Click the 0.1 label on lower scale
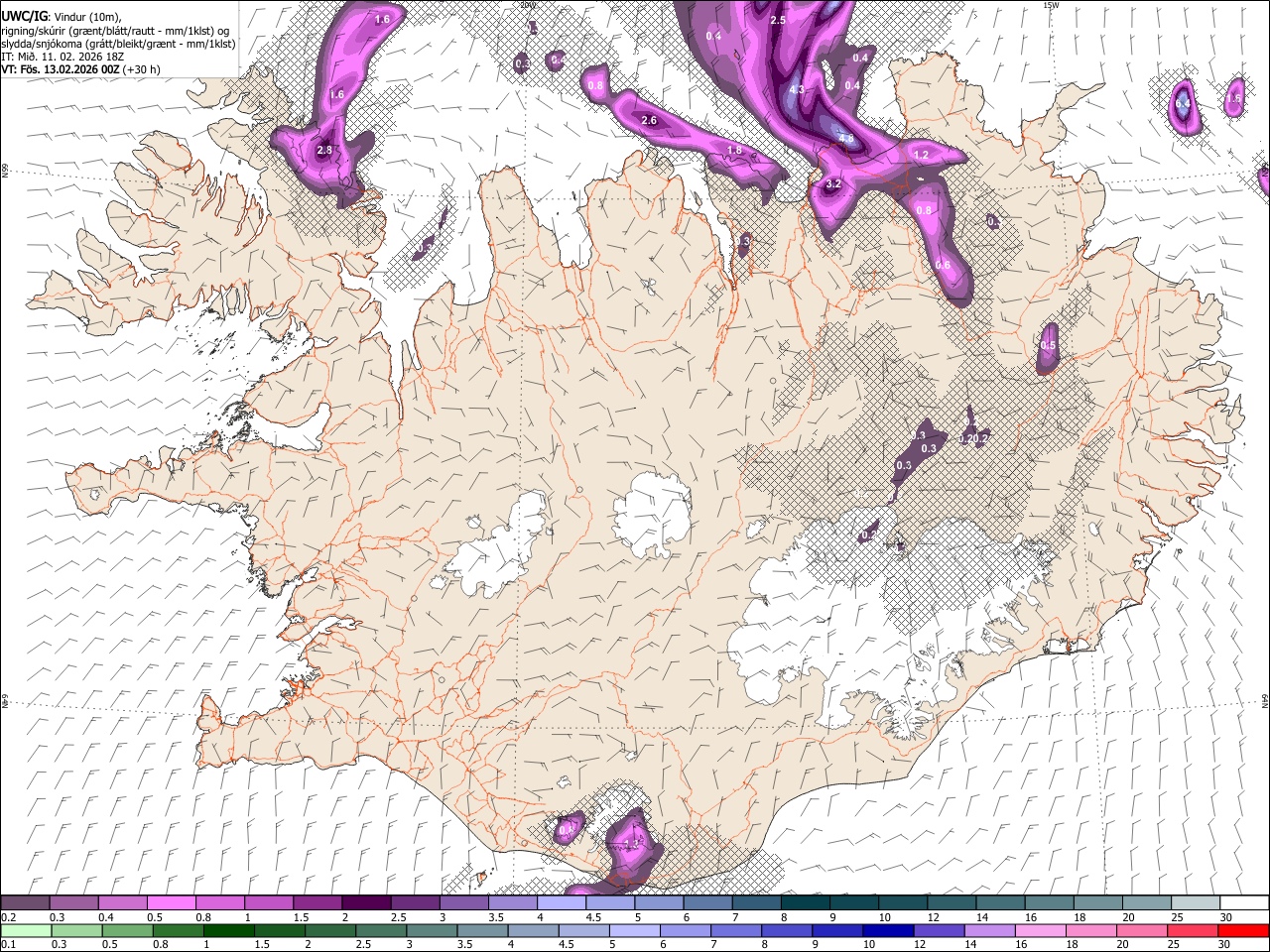Image resolution: width=1270 pixels, height=952 pixels. pyautogui.click(x=9, y=944)
